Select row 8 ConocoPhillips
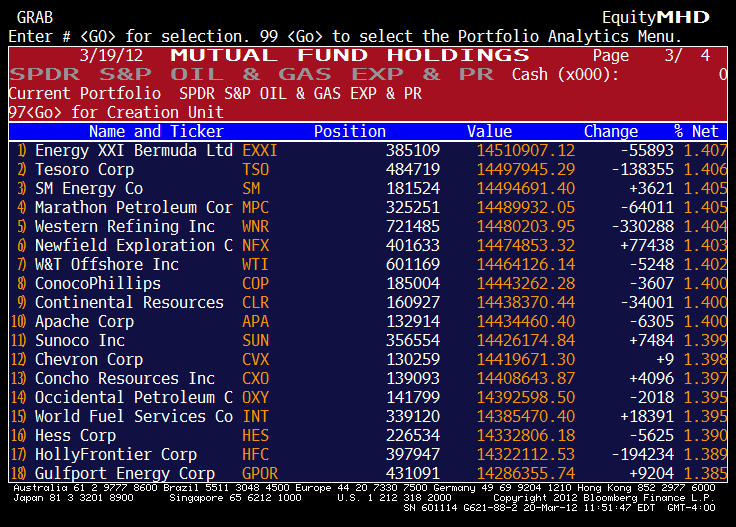The height and width of the screenshot is (527, 736). (x=368, y=283)
